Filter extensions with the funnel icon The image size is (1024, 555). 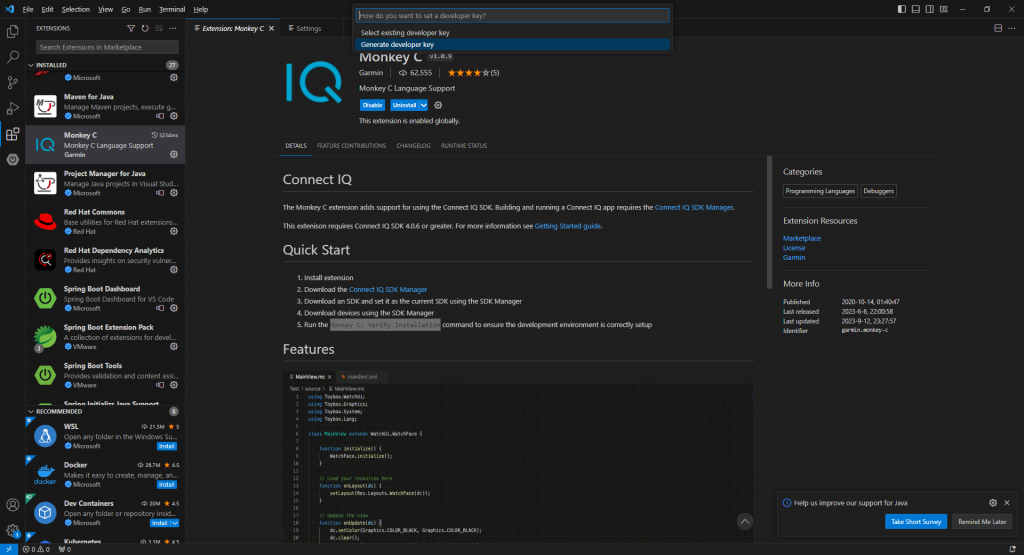131,29
